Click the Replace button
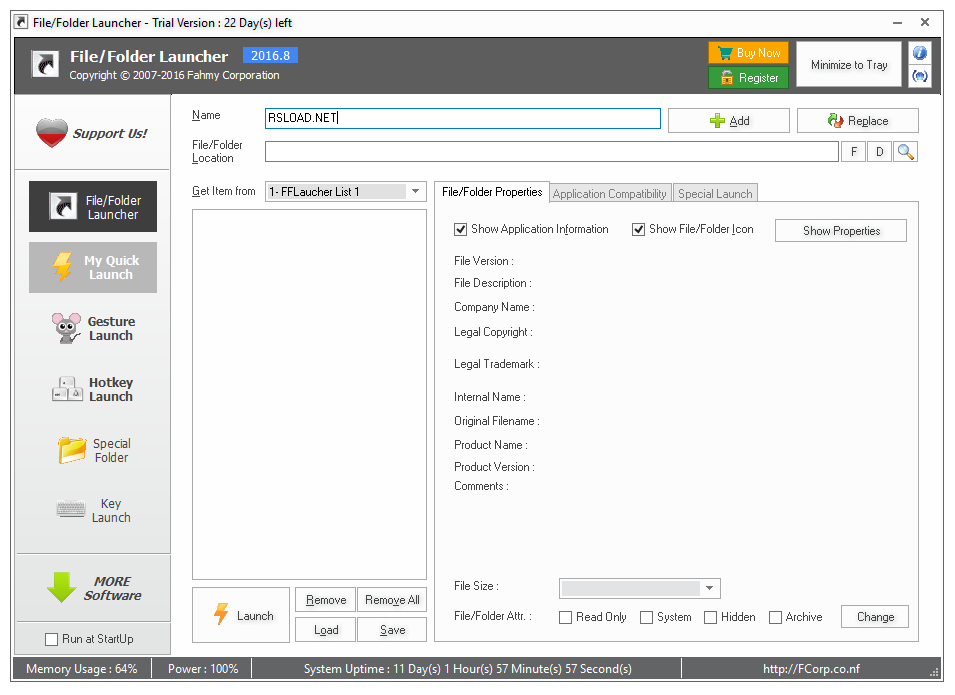 [858, 121]
